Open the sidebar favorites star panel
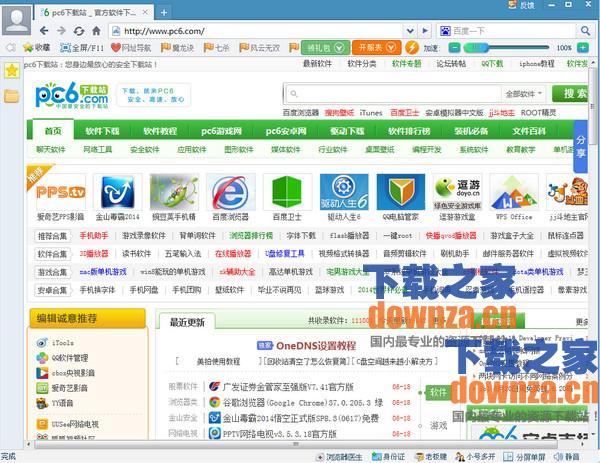Screen dimensions: 600x463 (x=11, y=70)
